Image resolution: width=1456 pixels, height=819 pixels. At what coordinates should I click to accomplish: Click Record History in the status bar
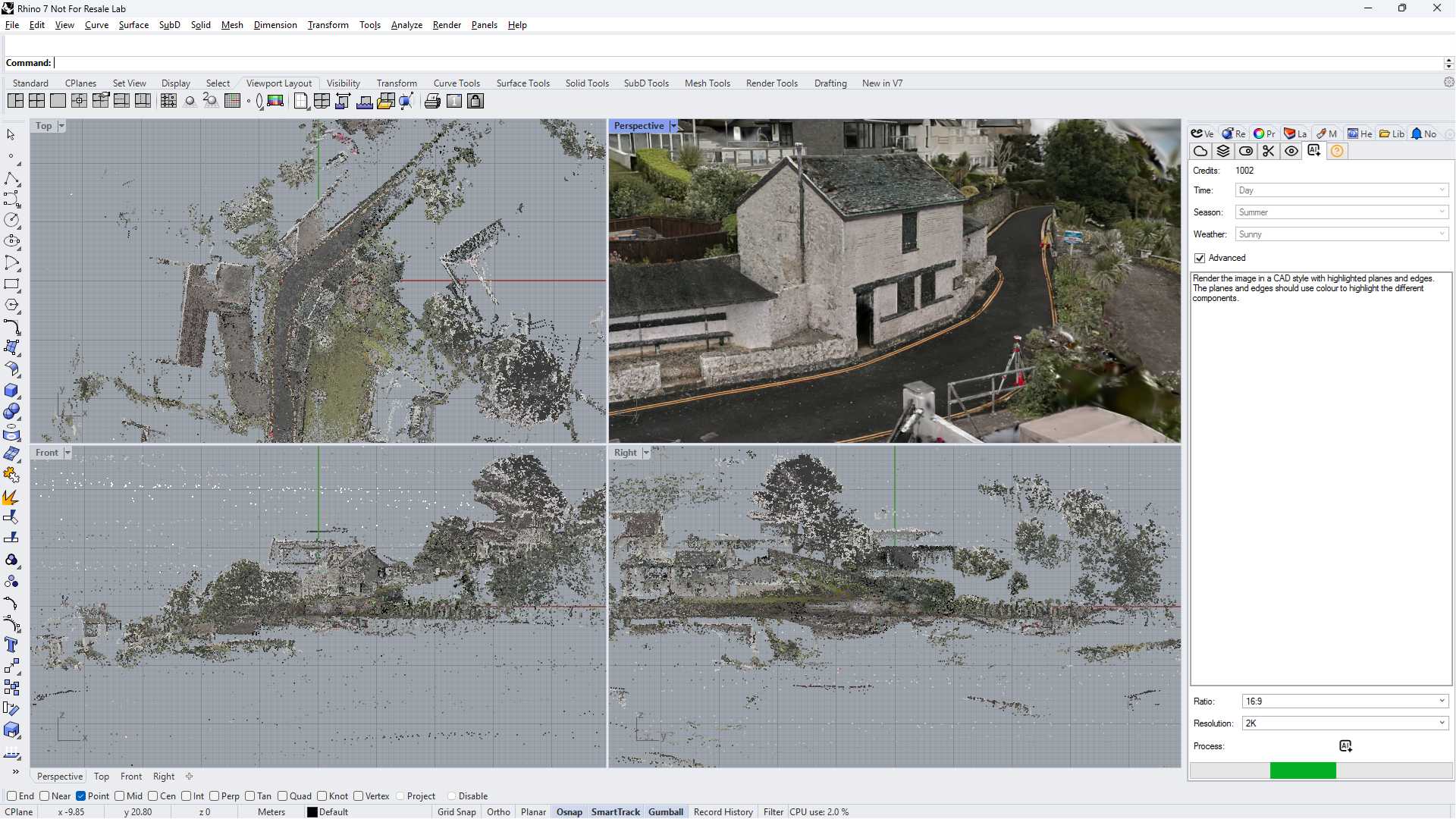[723, 811]
